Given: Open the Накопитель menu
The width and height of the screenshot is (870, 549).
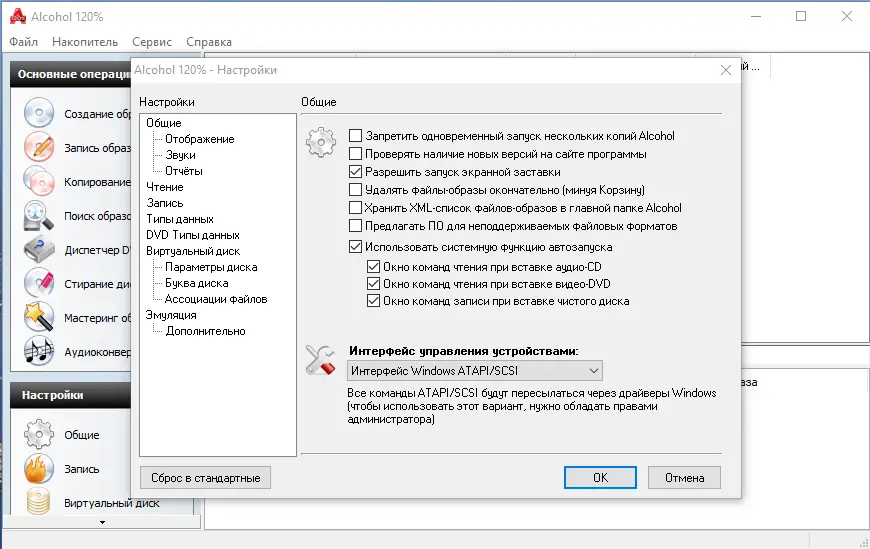Looking at the screenshot, I should (x=85, y=42).
